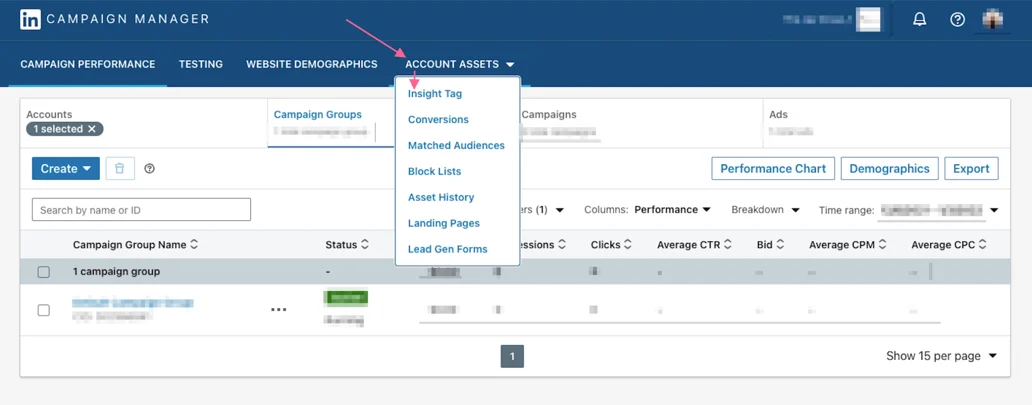
Task: Click the Performance Chart button
Action: pyautogui.click(x=773, y=169)
